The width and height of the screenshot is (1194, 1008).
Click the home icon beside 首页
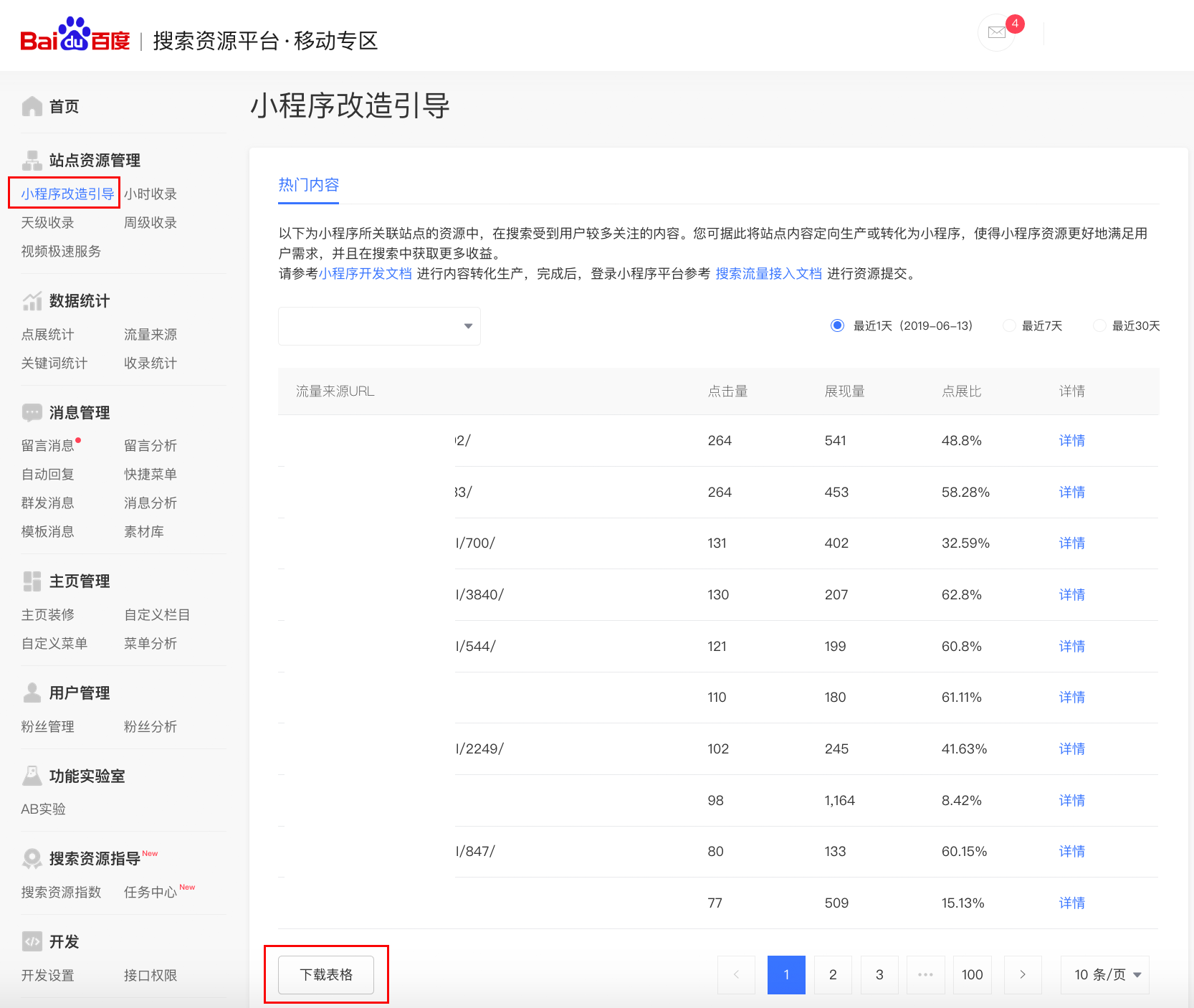click(x=32, y=106)
